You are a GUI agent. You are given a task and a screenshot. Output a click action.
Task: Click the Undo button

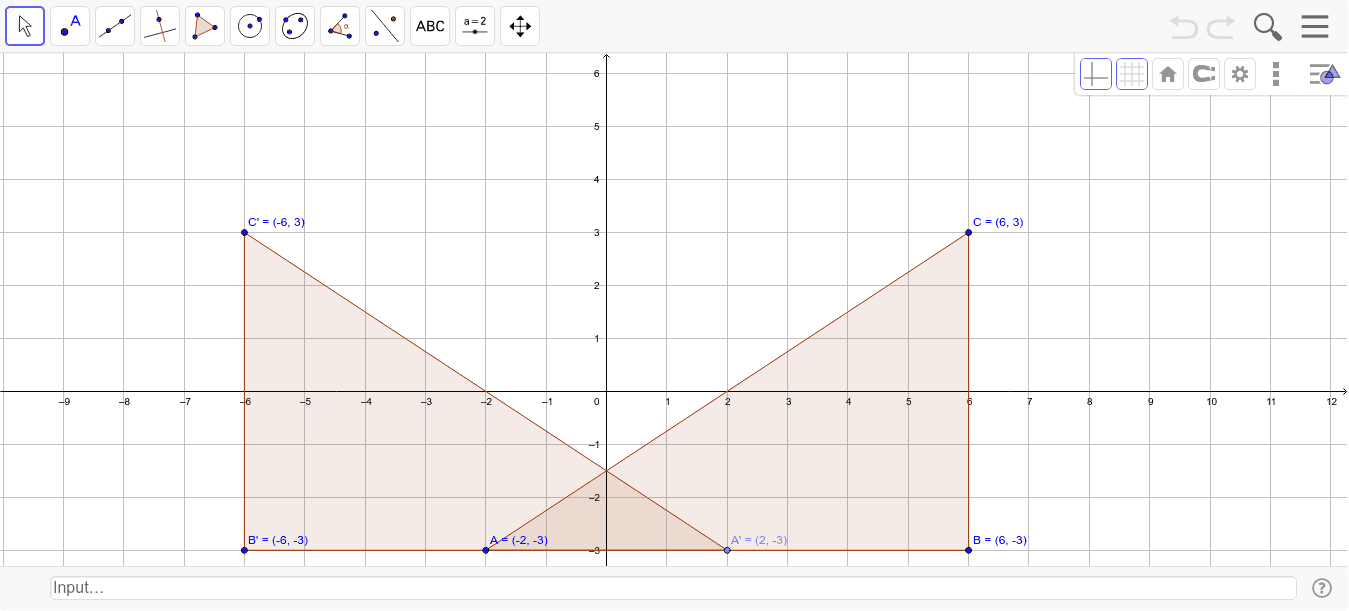tap(1183, 27)
